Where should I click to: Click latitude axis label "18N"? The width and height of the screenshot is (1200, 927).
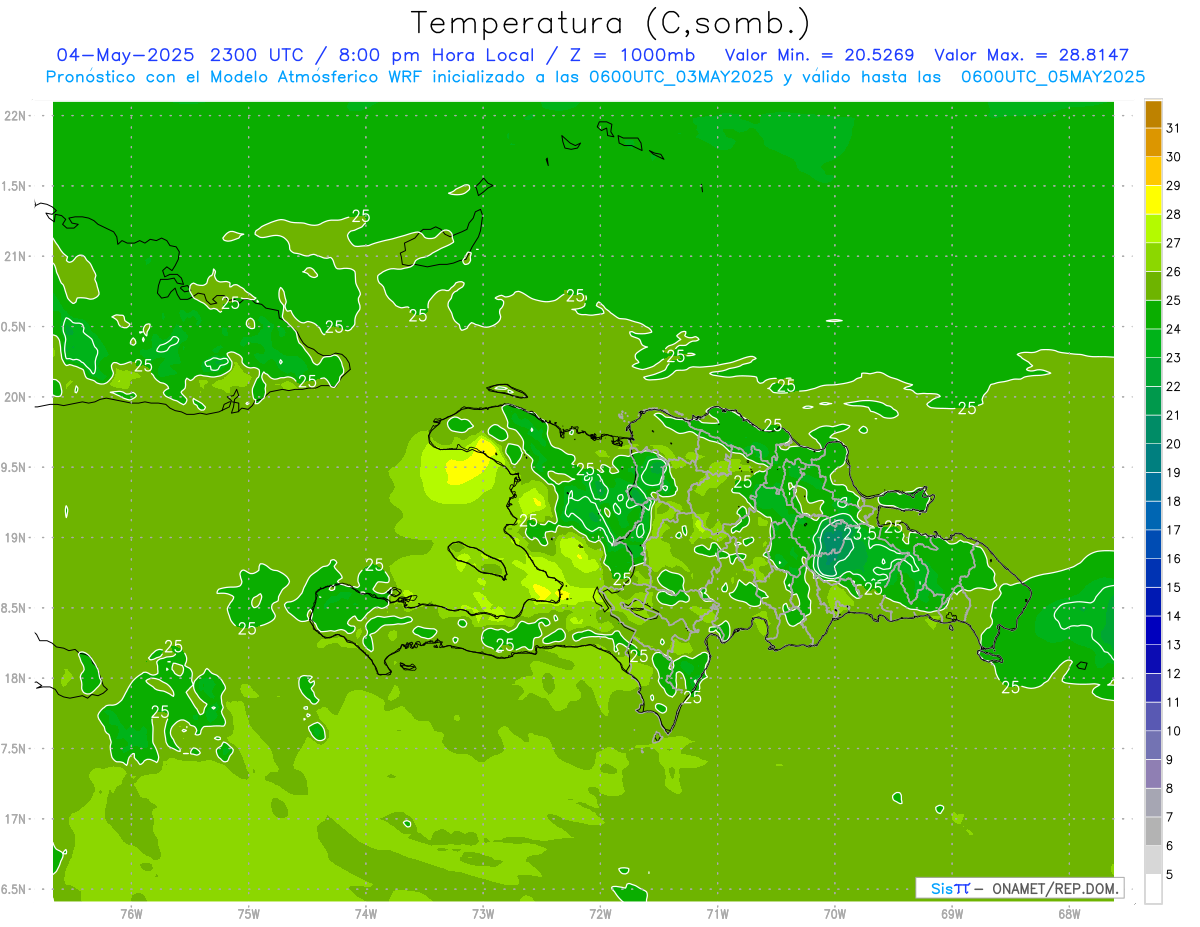pos(14,678)
